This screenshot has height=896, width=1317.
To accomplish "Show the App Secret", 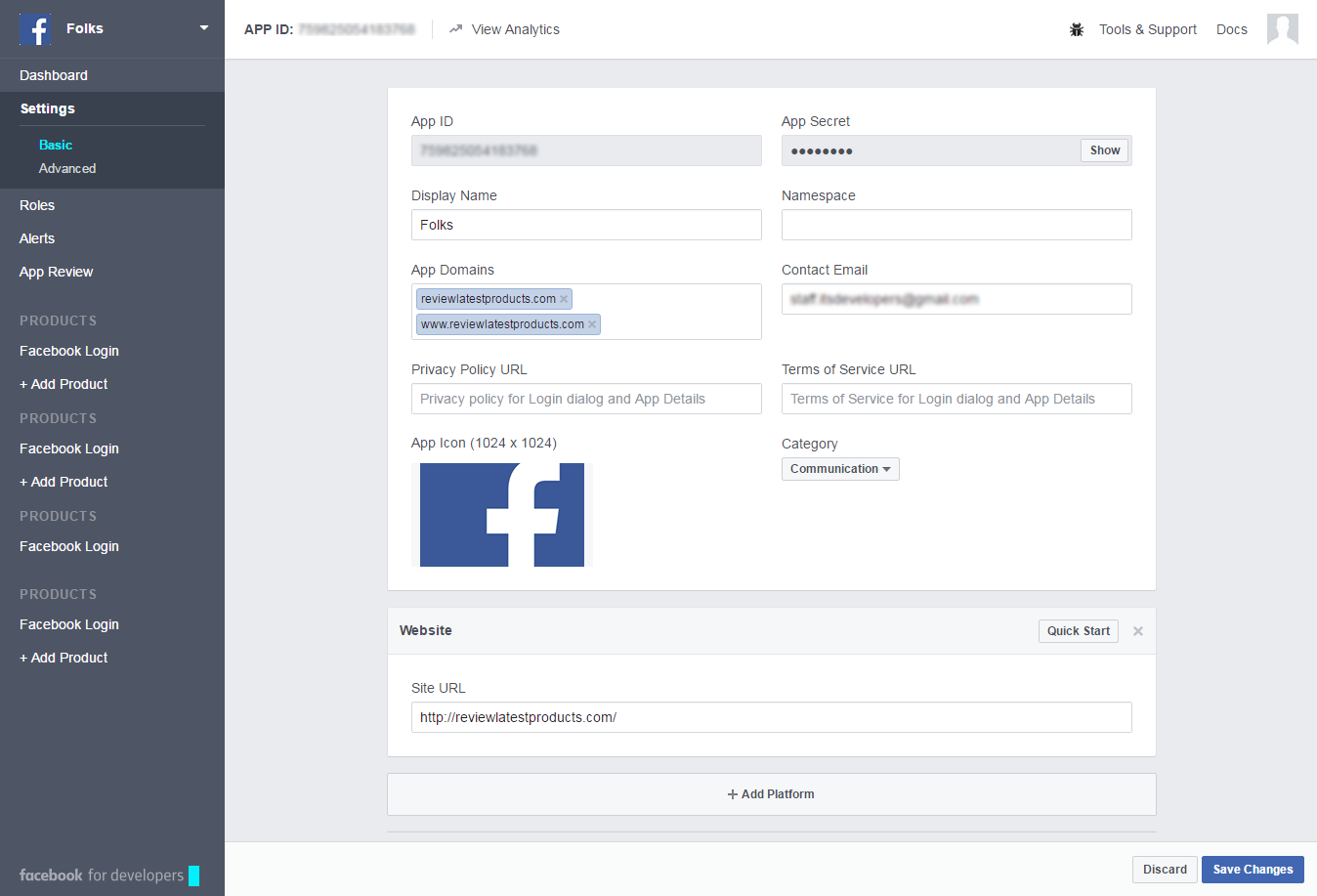I will (x=1105, y=150).
